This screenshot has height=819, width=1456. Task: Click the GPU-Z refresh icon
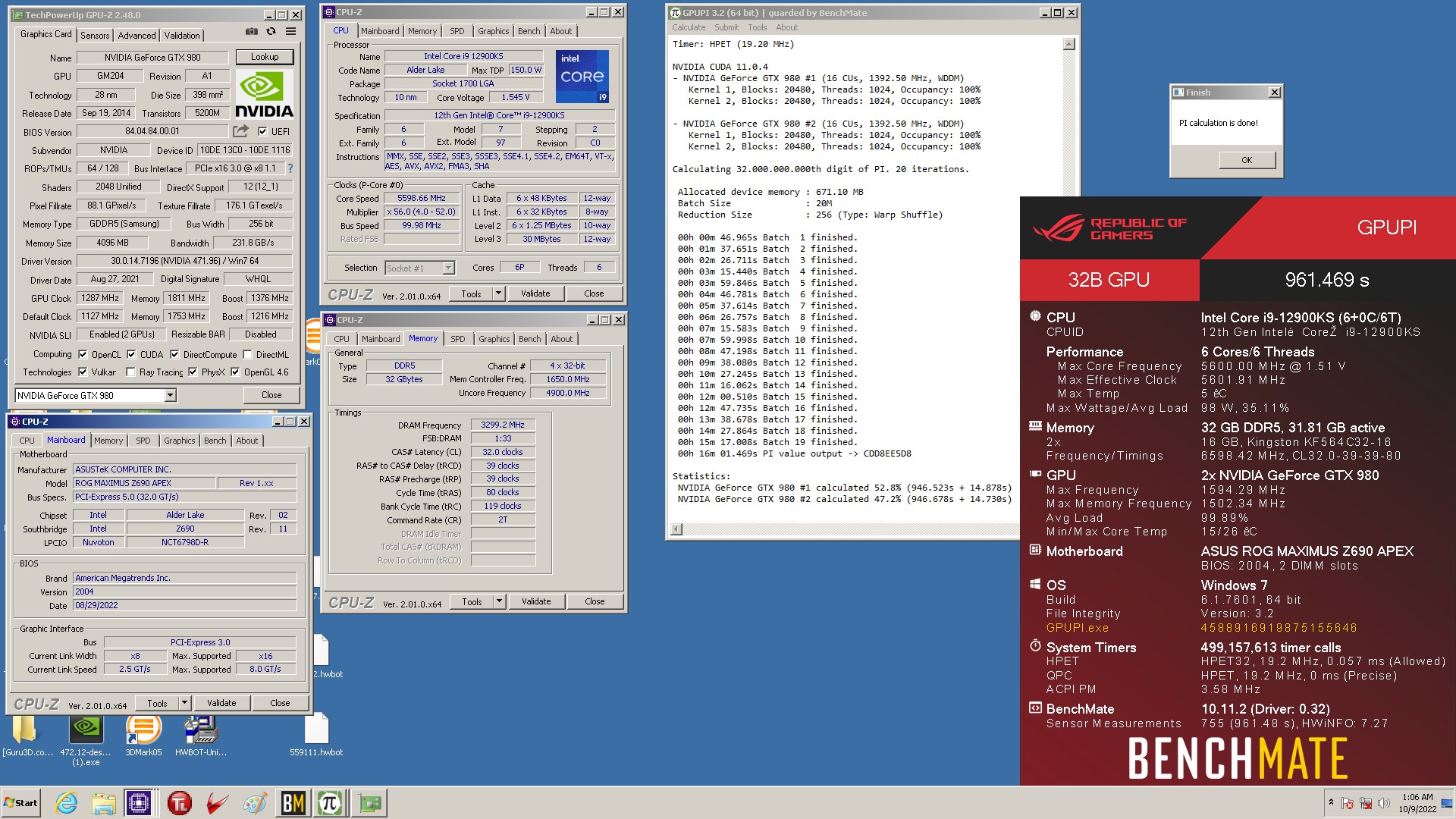point(271,32)
